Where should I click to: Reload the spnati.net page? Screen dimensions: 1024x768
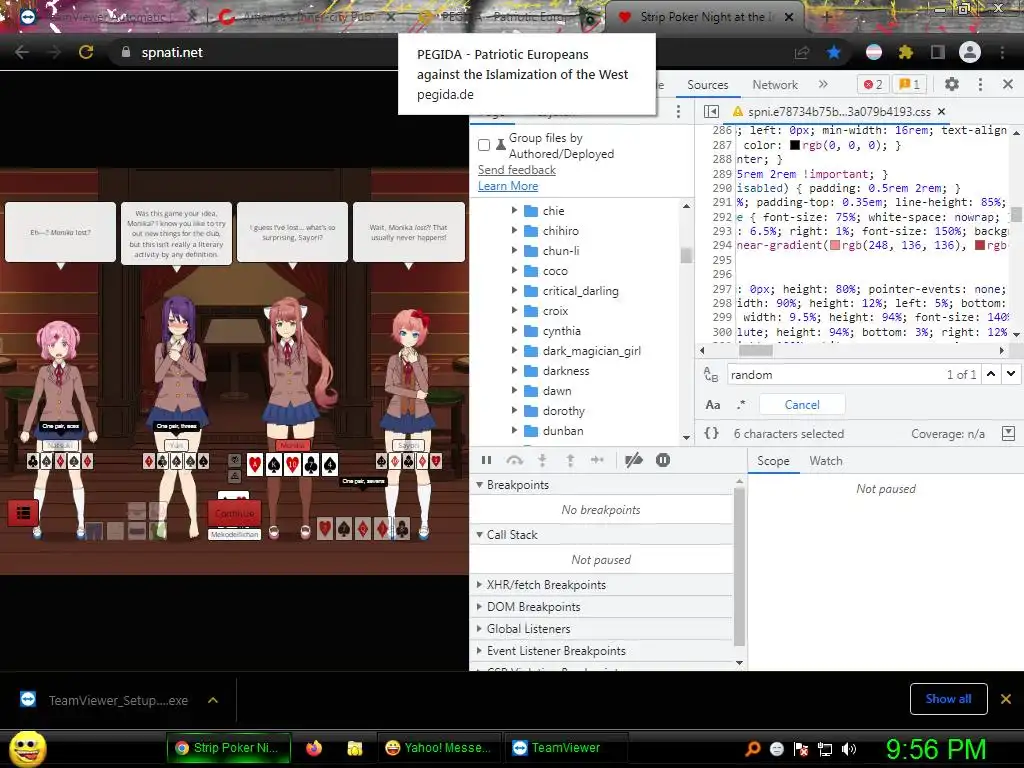tap(86, 52)
